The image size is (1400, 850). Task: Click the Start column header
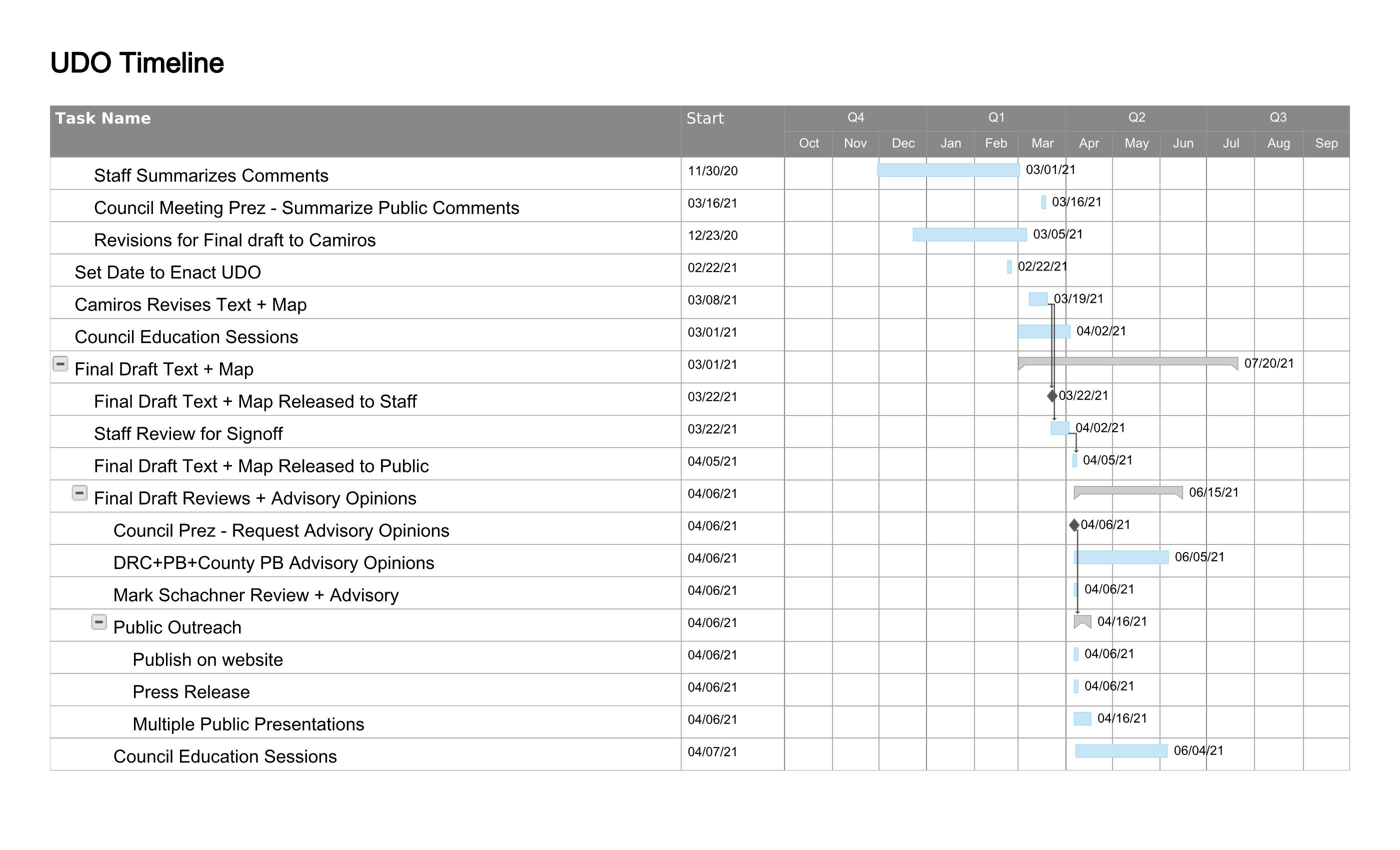pos(704,118)
